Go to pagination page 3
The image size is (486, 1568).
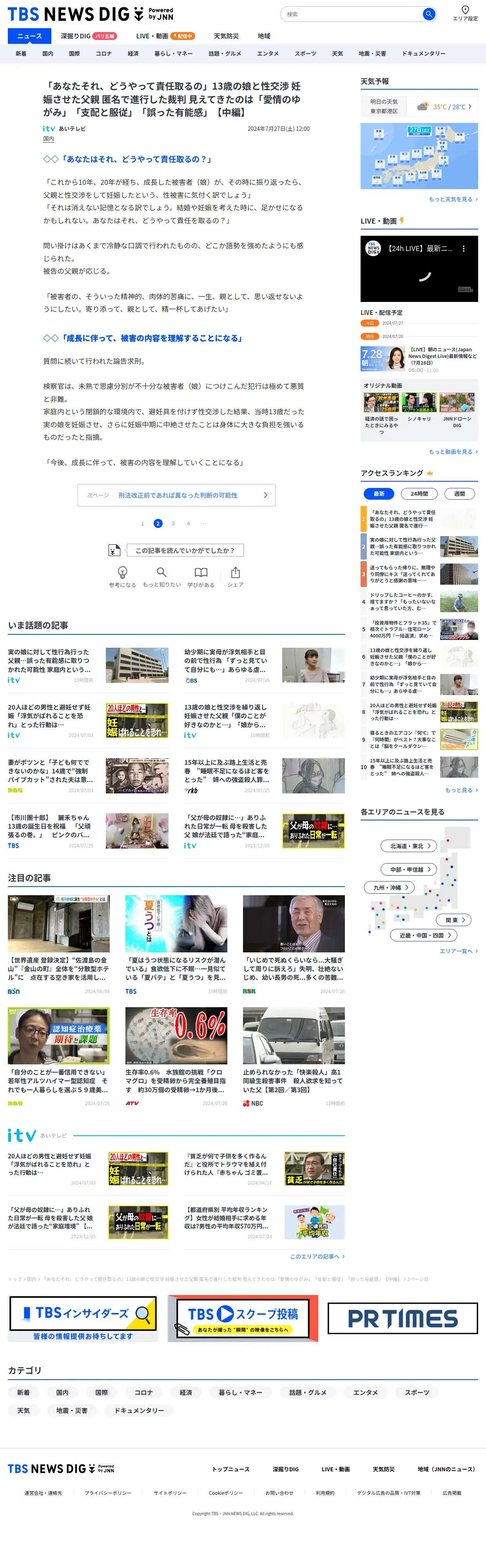tap(173, 524)
